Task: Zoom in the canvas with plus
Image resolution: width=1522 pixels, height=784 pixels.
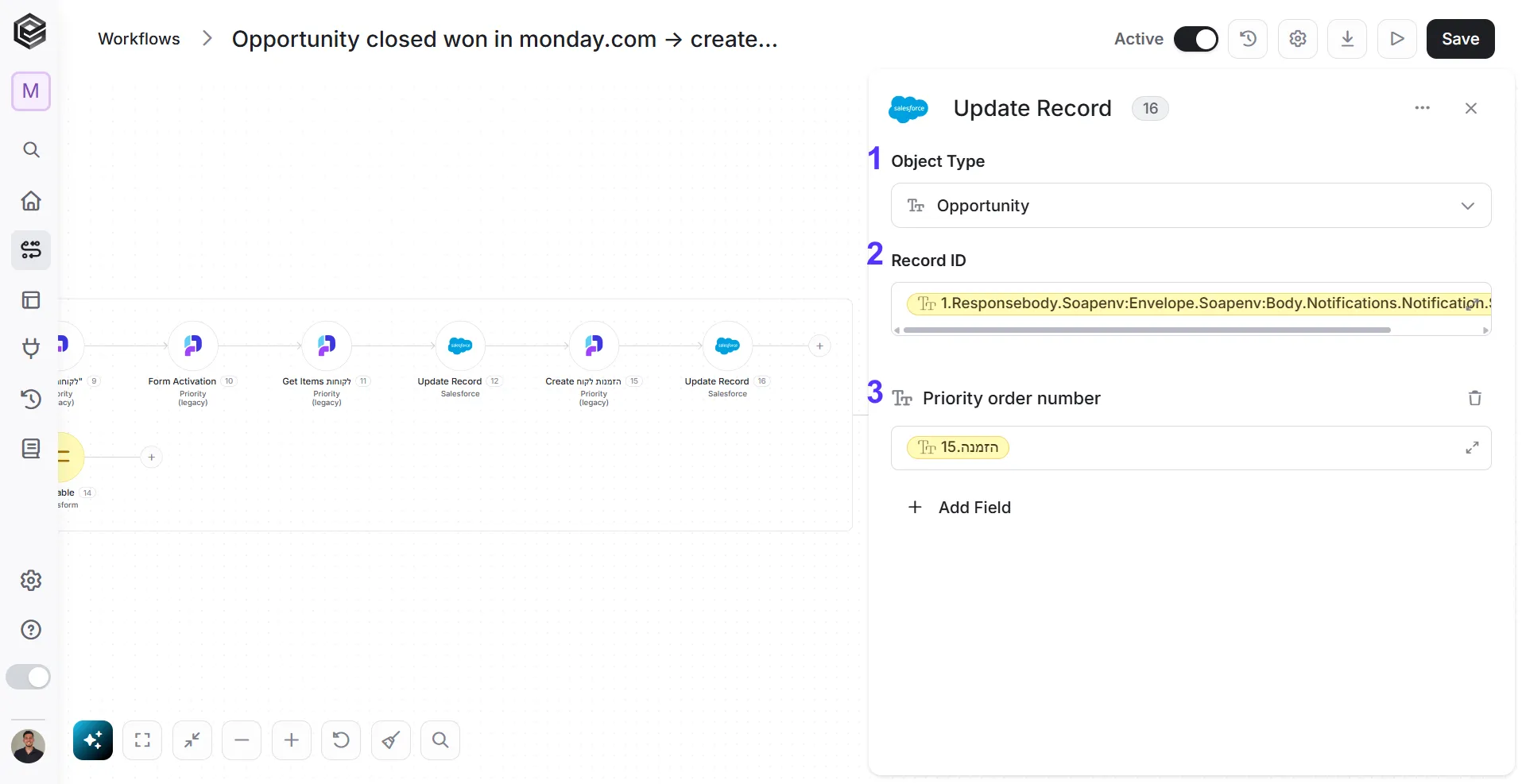Action: tap(292, 740)
